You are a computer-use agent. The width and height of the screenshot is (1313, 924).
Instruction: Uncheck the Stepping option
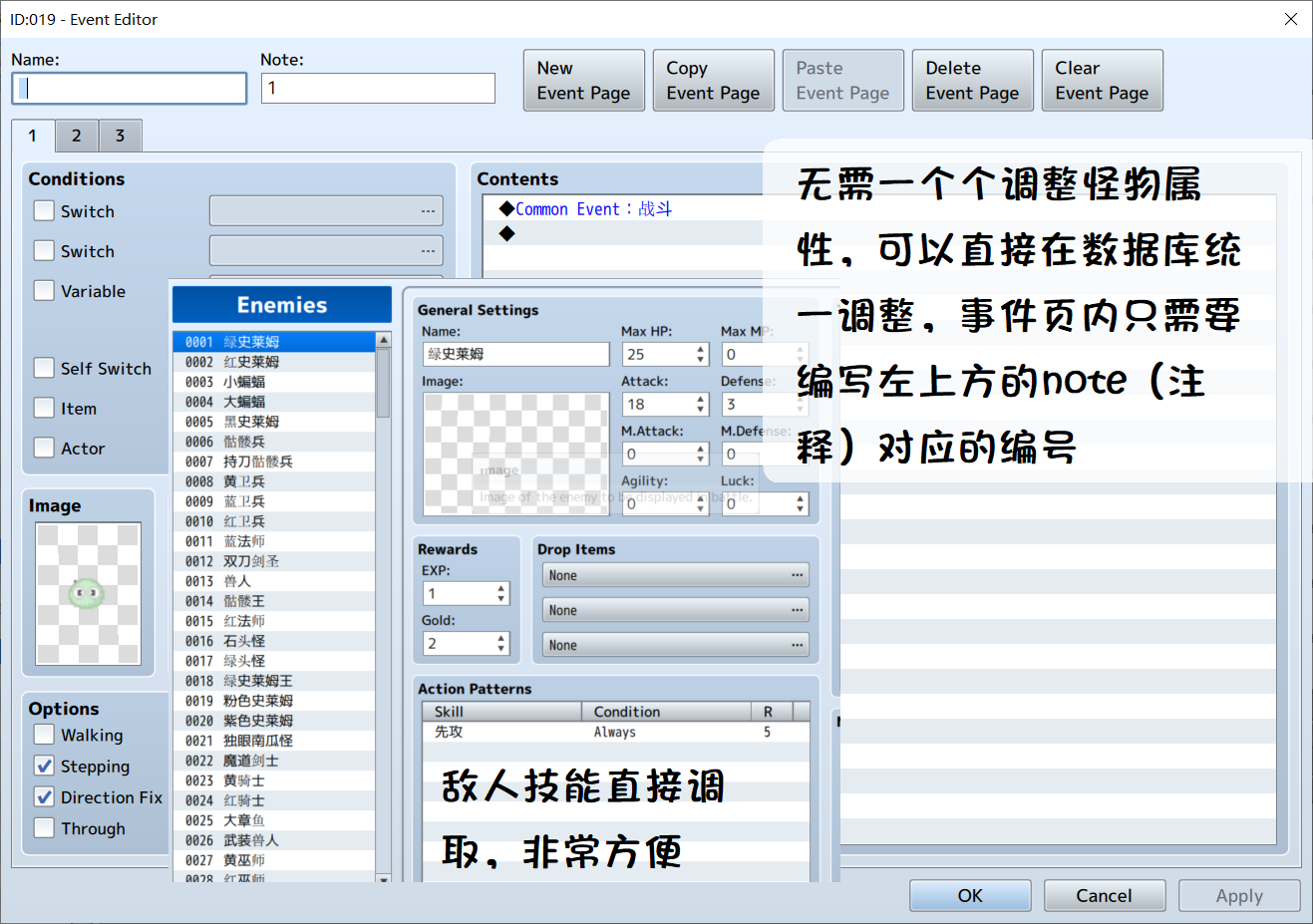click(x=44, y=766)
